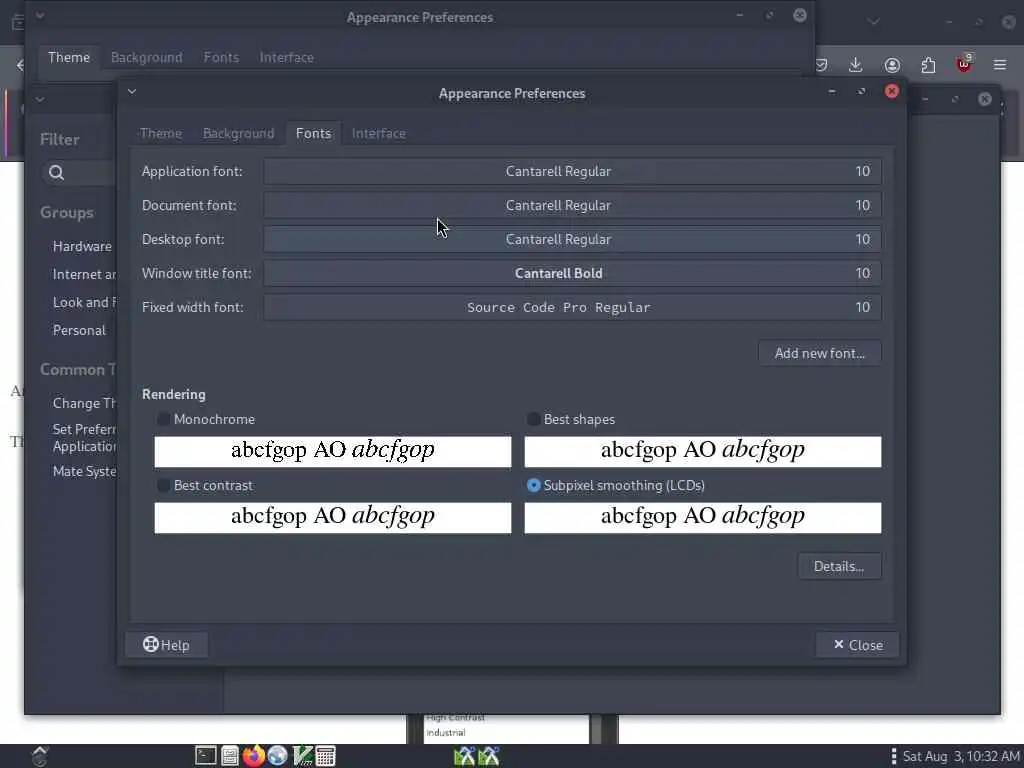Viewport: 1024px width, 768px height.
Task: Choose the Application font selector
Action: (x=572, y=171)
